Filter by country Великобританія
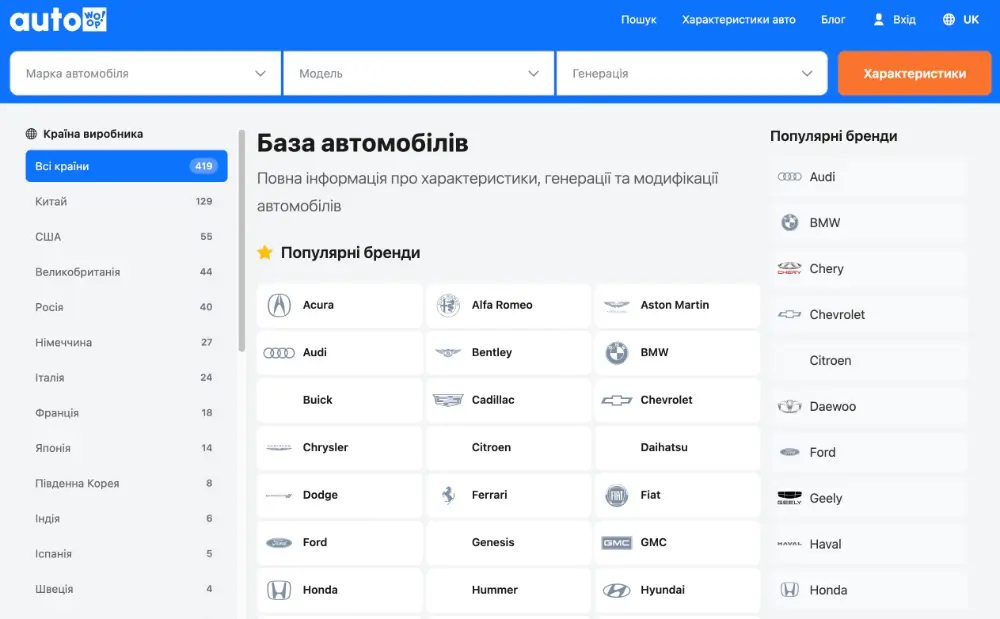1000x619 pixels. coord(126,272)
